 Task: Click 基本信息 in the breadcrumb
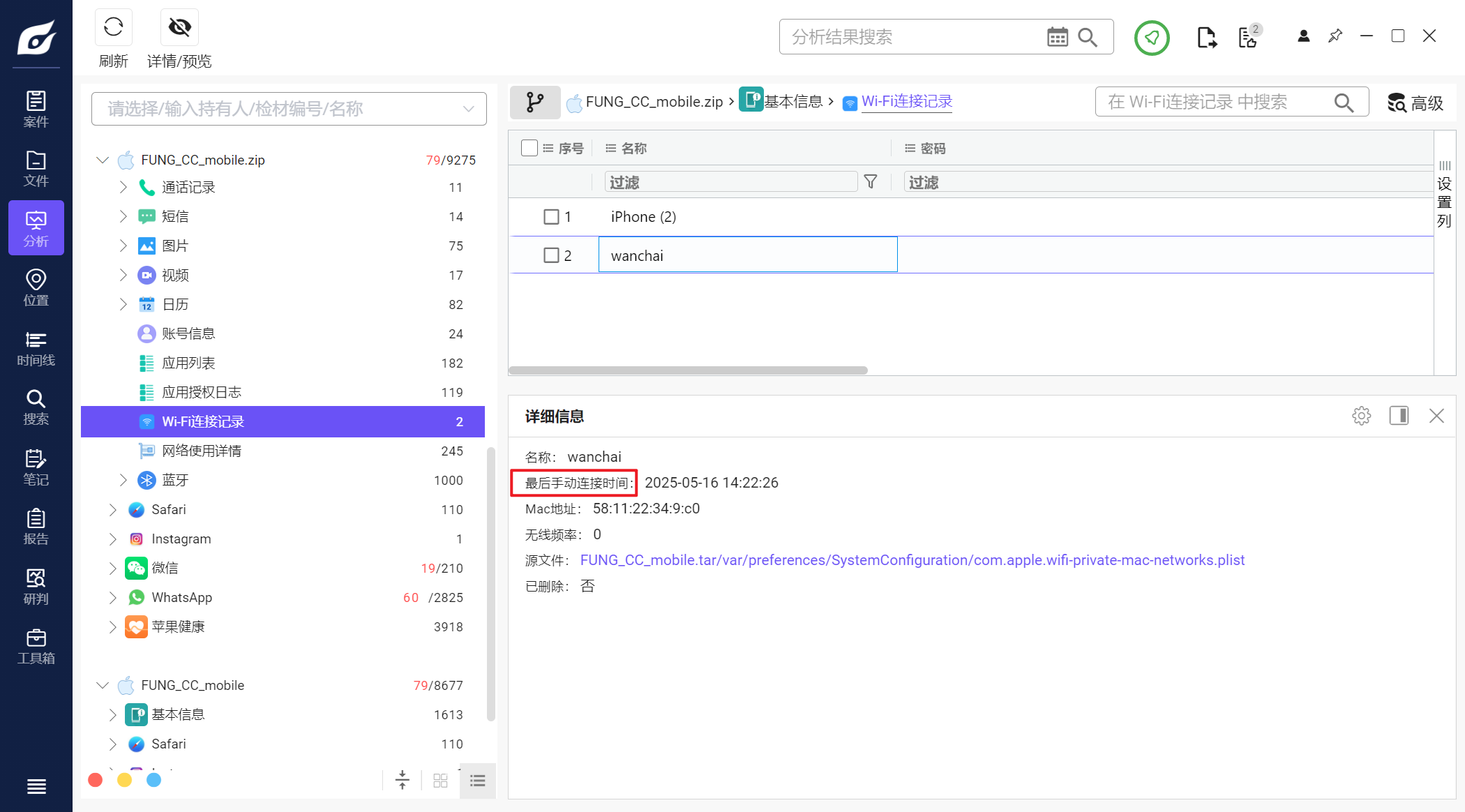coord(793,102)
